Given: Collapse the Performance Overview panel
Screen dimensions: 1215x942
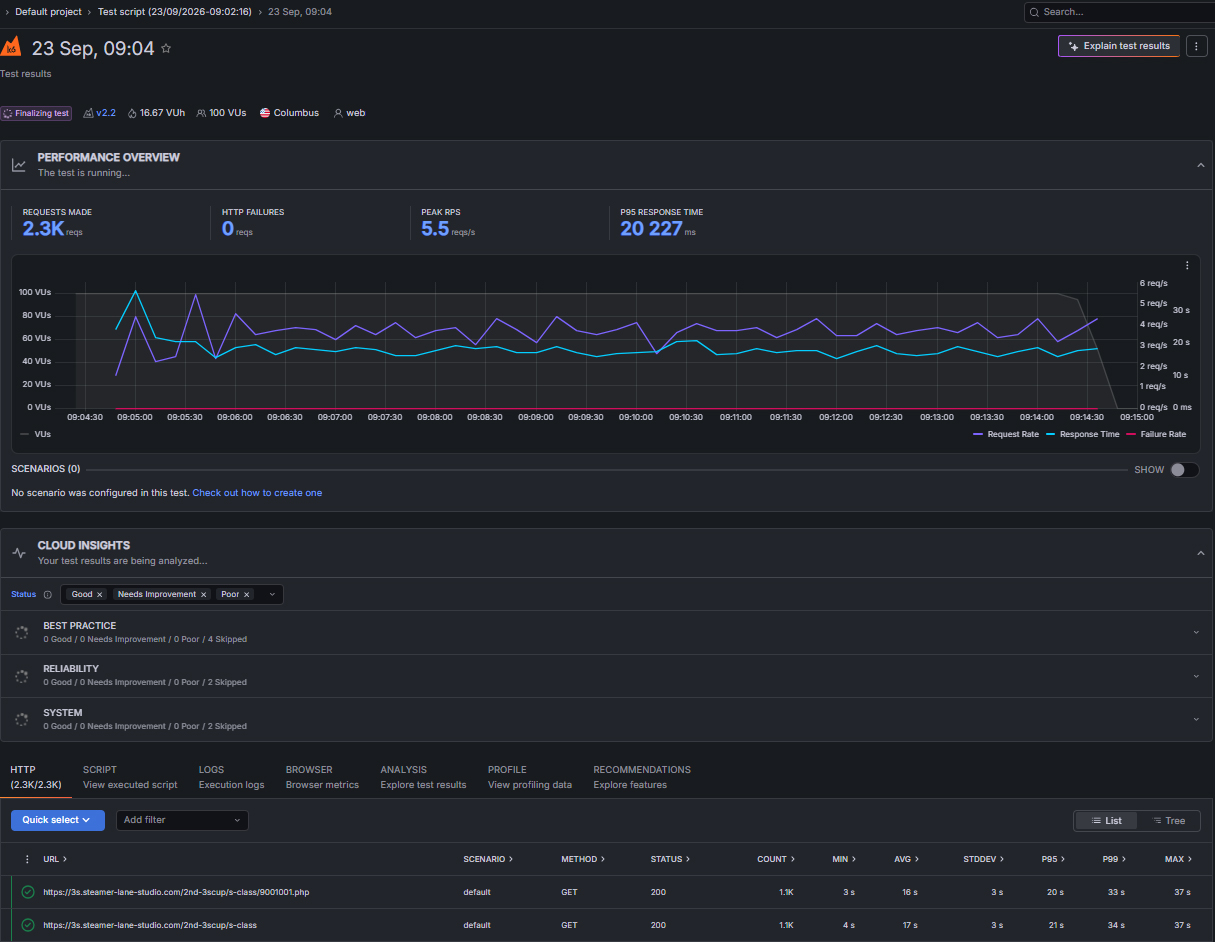Looking at the screenshot, I should pos(1200,165).
